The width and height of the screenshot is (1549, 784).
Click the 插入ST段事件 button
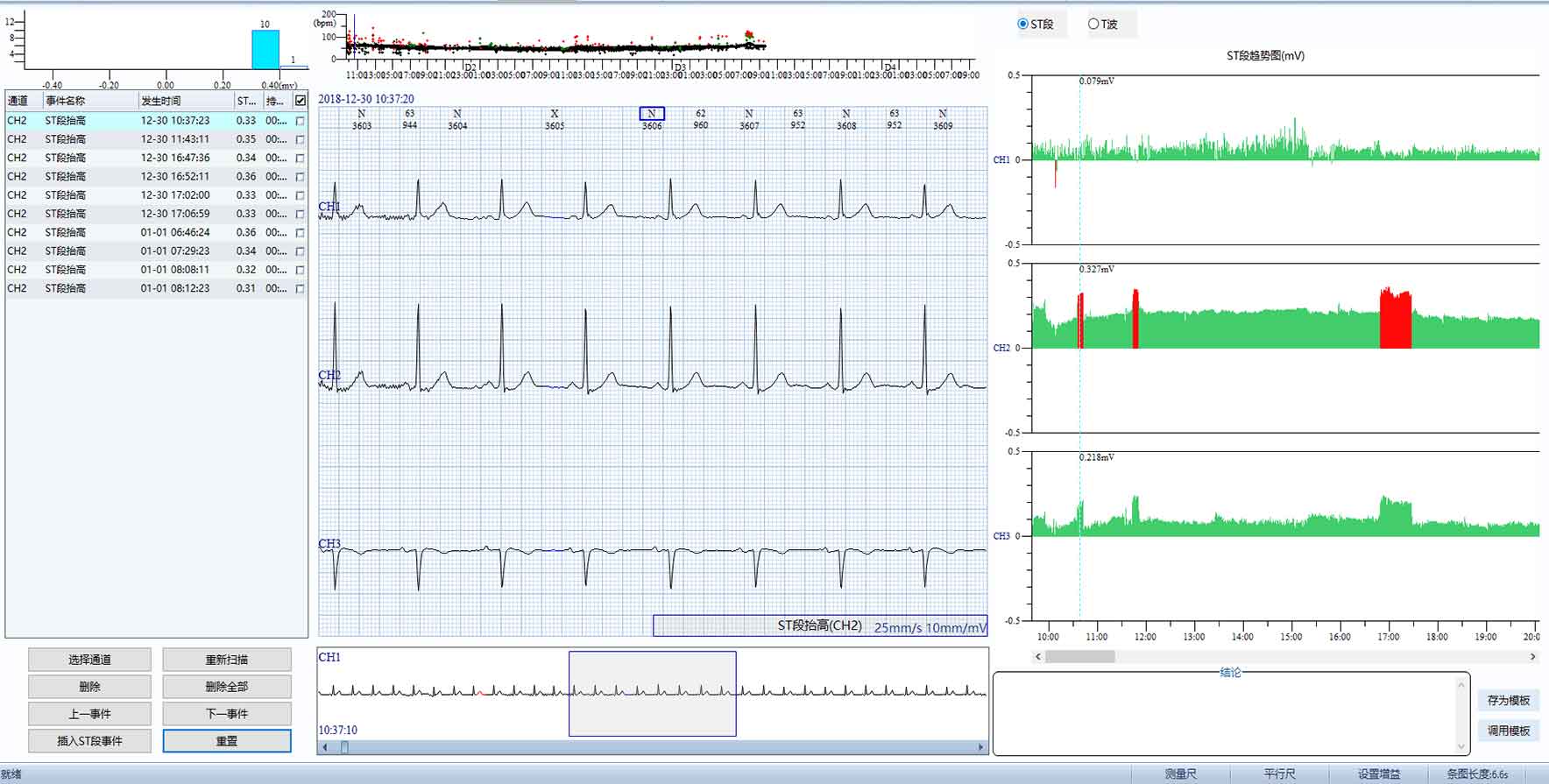pyautogui.click(x=89, y=741)
